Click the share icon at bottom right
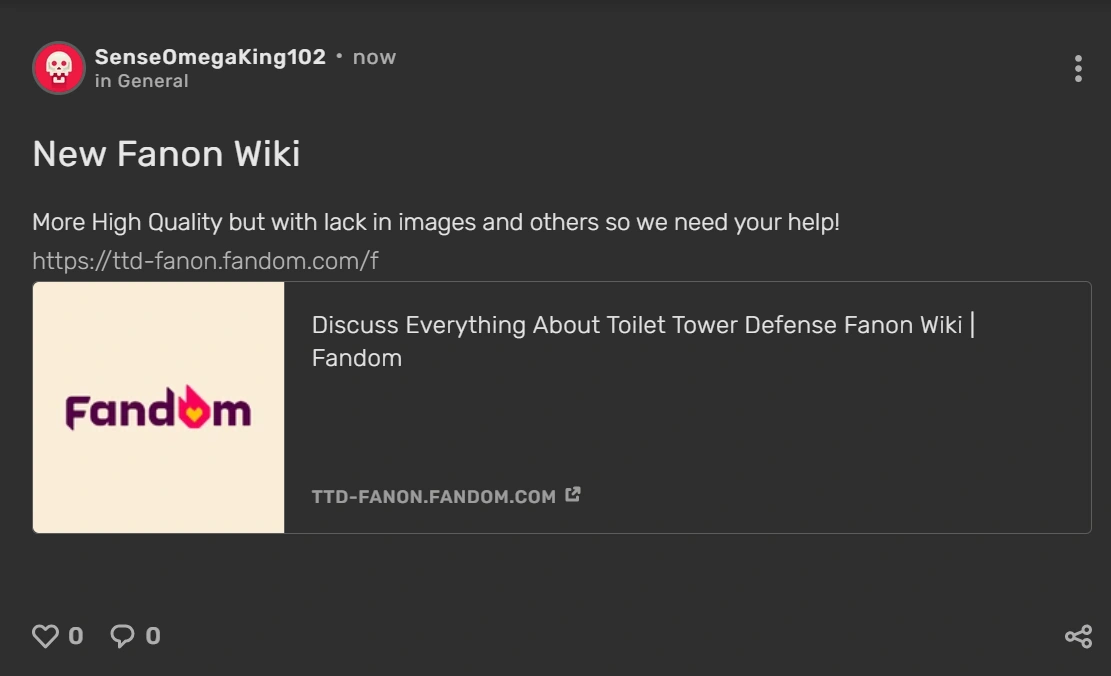Image resolution: width=1111 pixels, height=676 pixels. point(1078,635)
